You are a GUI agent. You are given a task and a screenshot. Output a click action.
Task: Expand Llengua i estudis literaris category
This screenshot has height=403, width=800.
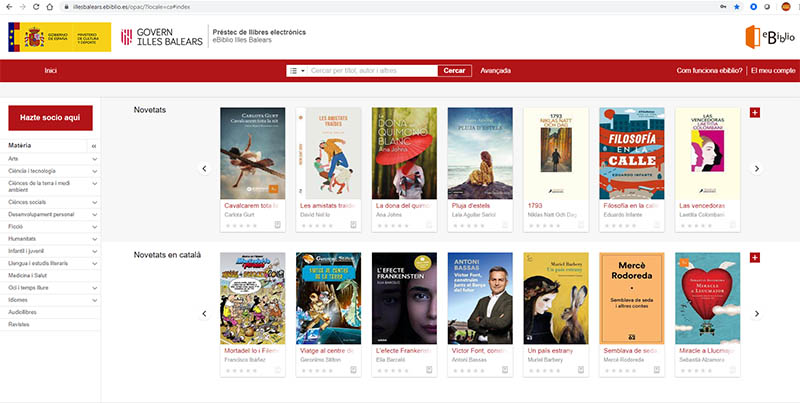(x=94, y=264)
